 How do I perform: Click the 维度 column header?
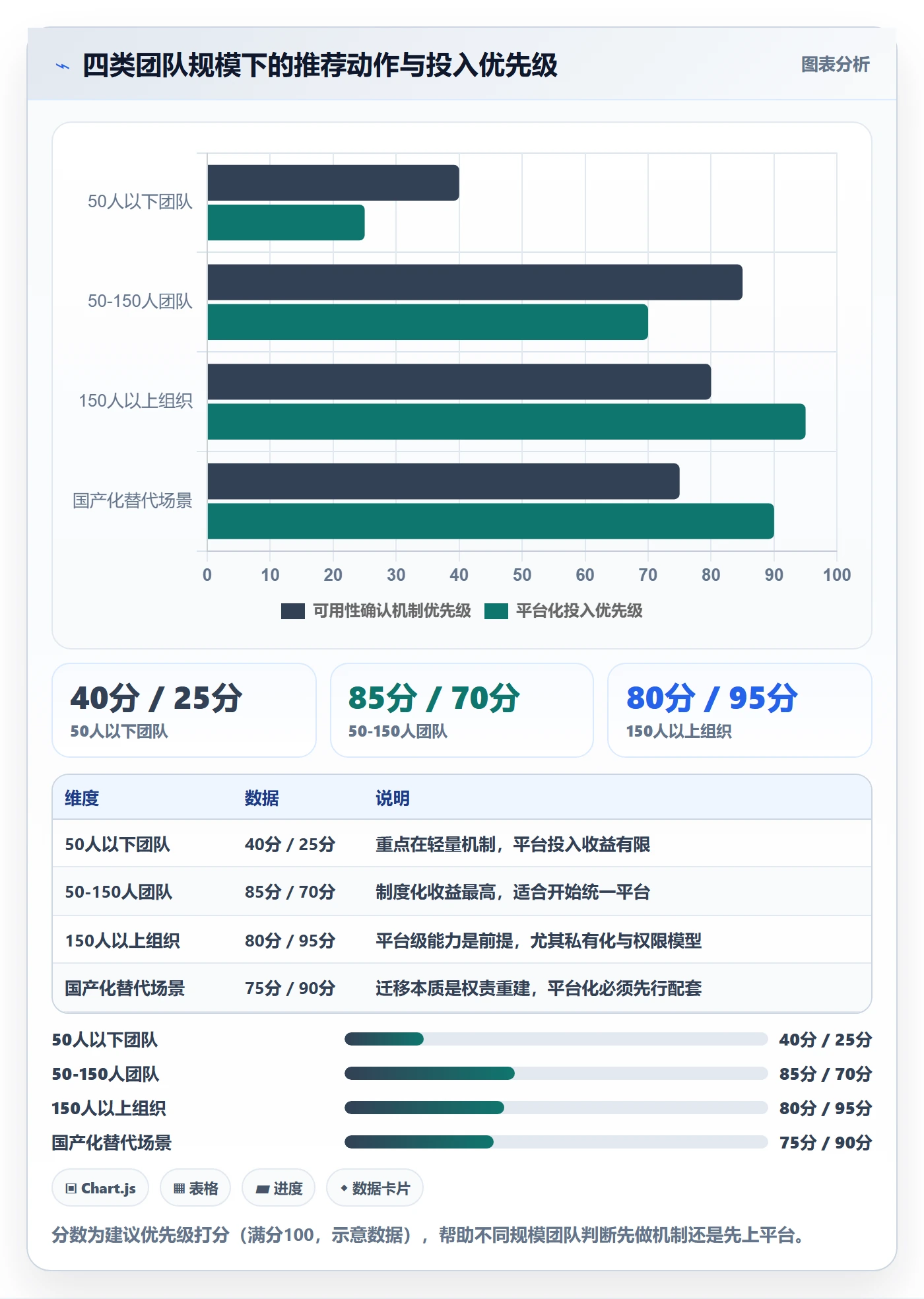coord(82,798)
